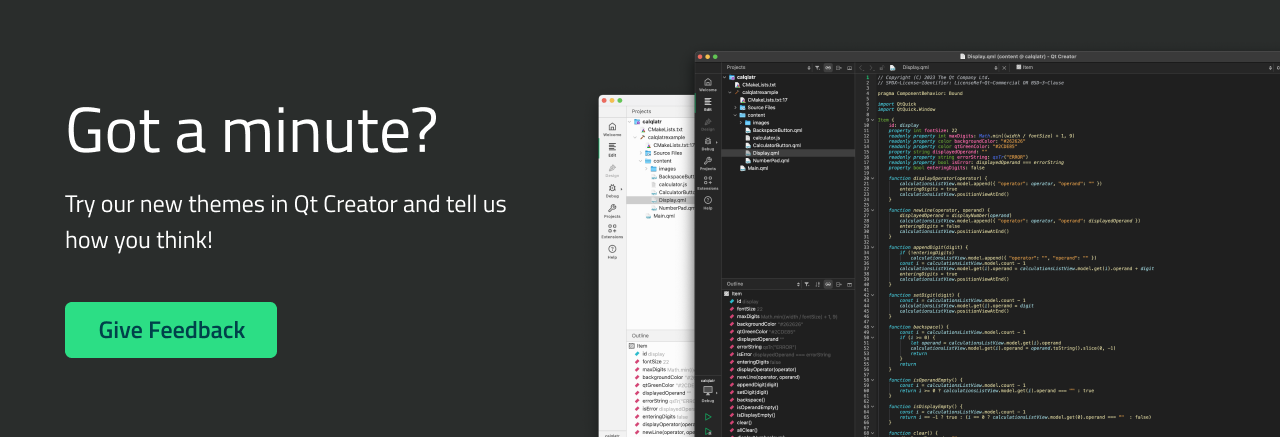
Task: Click the Give Feedback button
Action: point(171,330)
